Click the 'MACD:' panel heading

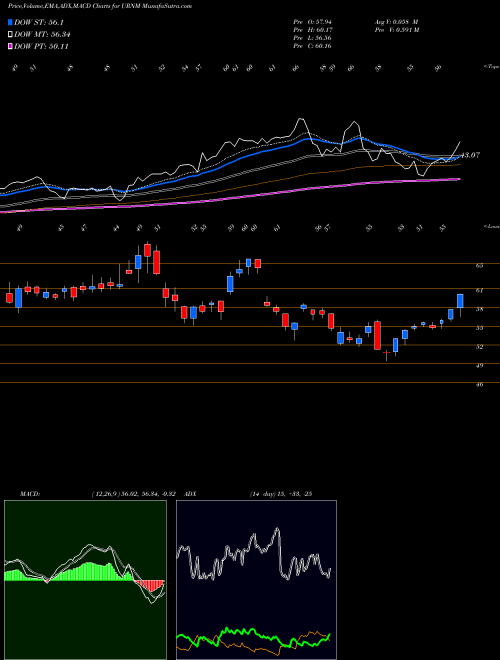point(29,494)
